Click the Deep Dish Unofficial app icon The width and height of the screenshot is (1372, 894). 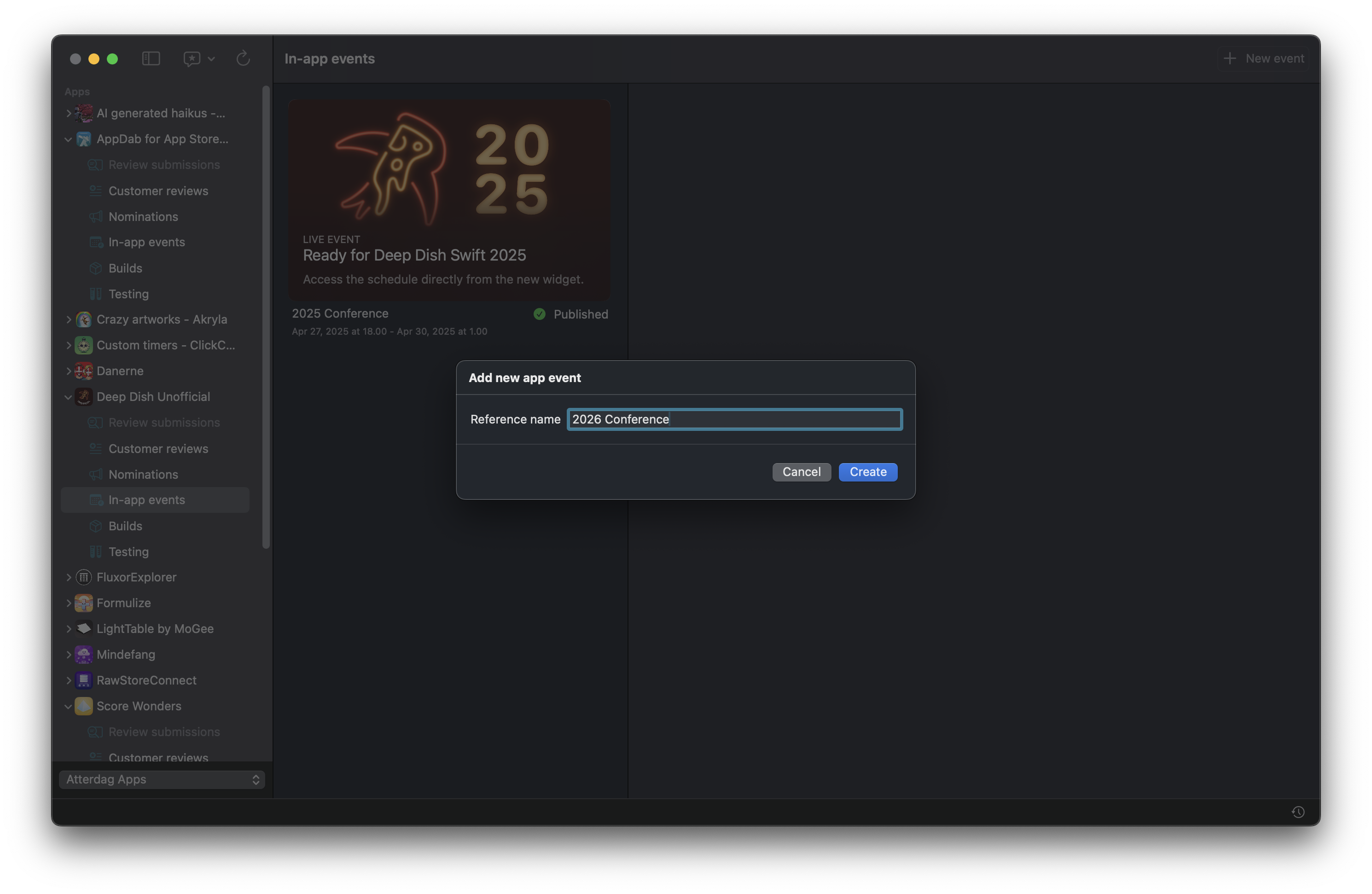84,396
